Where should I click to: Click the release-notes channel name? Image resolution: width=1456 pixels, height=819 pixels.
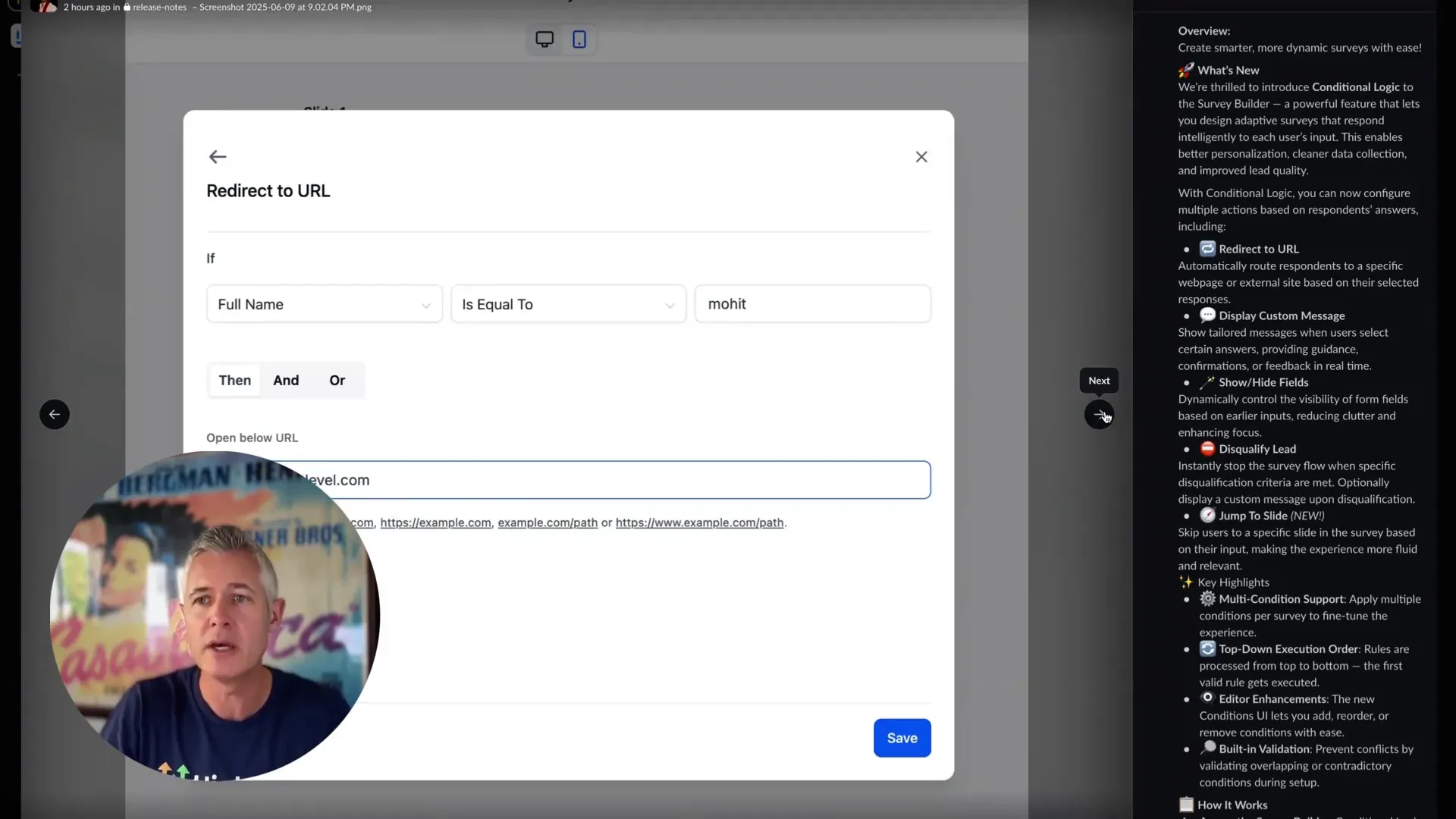coord(159,7)
